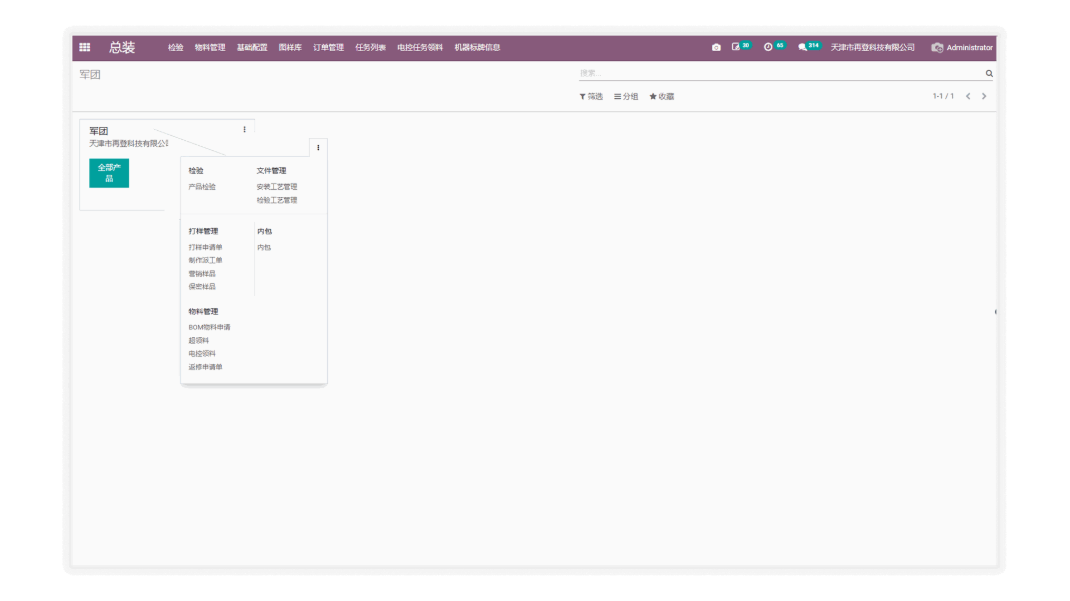Screen dimensions: 1070x601
Task: Select 产品检验 in the popup menu
Action: click(x=202, y=187)
